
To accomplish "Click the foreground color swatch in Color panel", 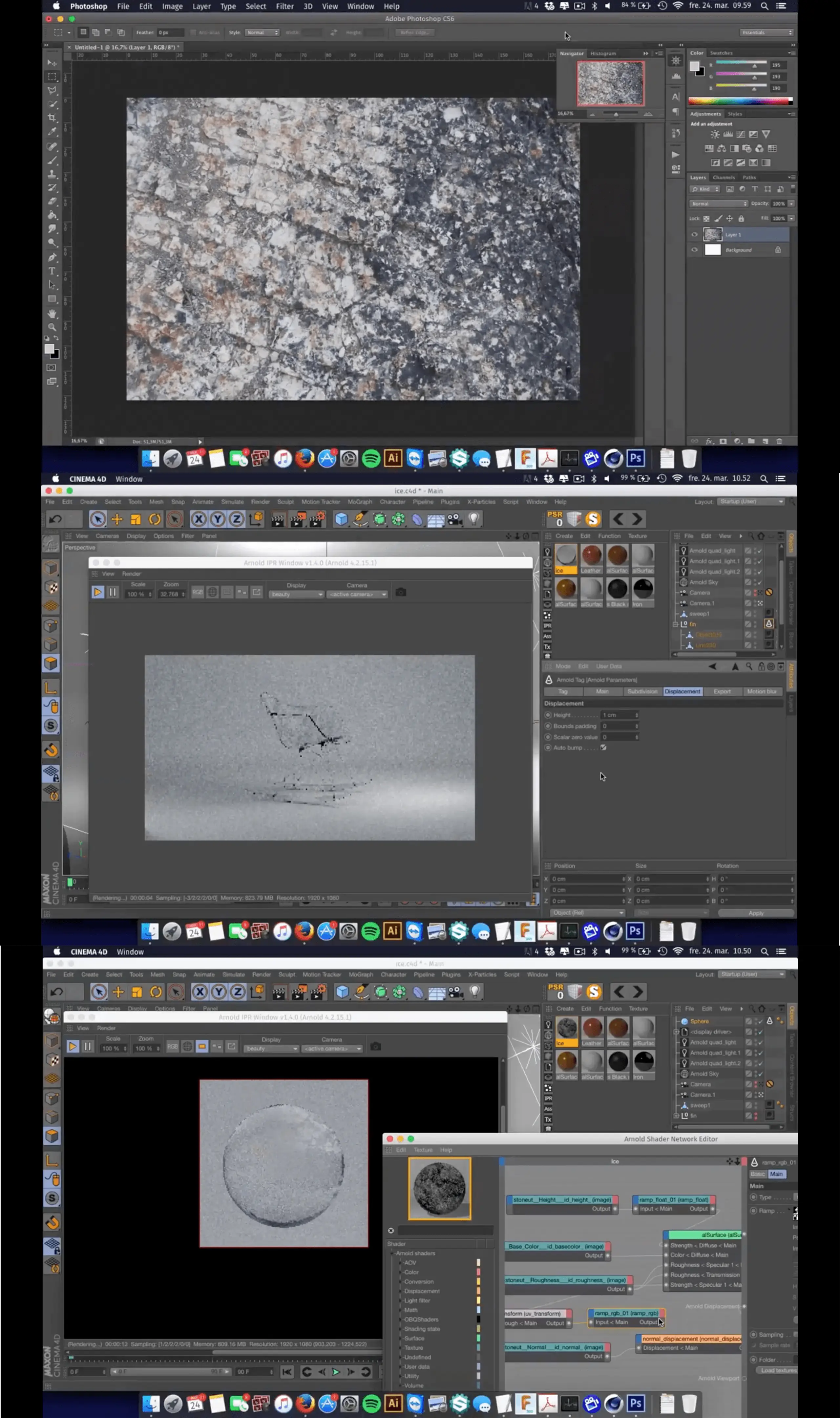I will 695,66.
